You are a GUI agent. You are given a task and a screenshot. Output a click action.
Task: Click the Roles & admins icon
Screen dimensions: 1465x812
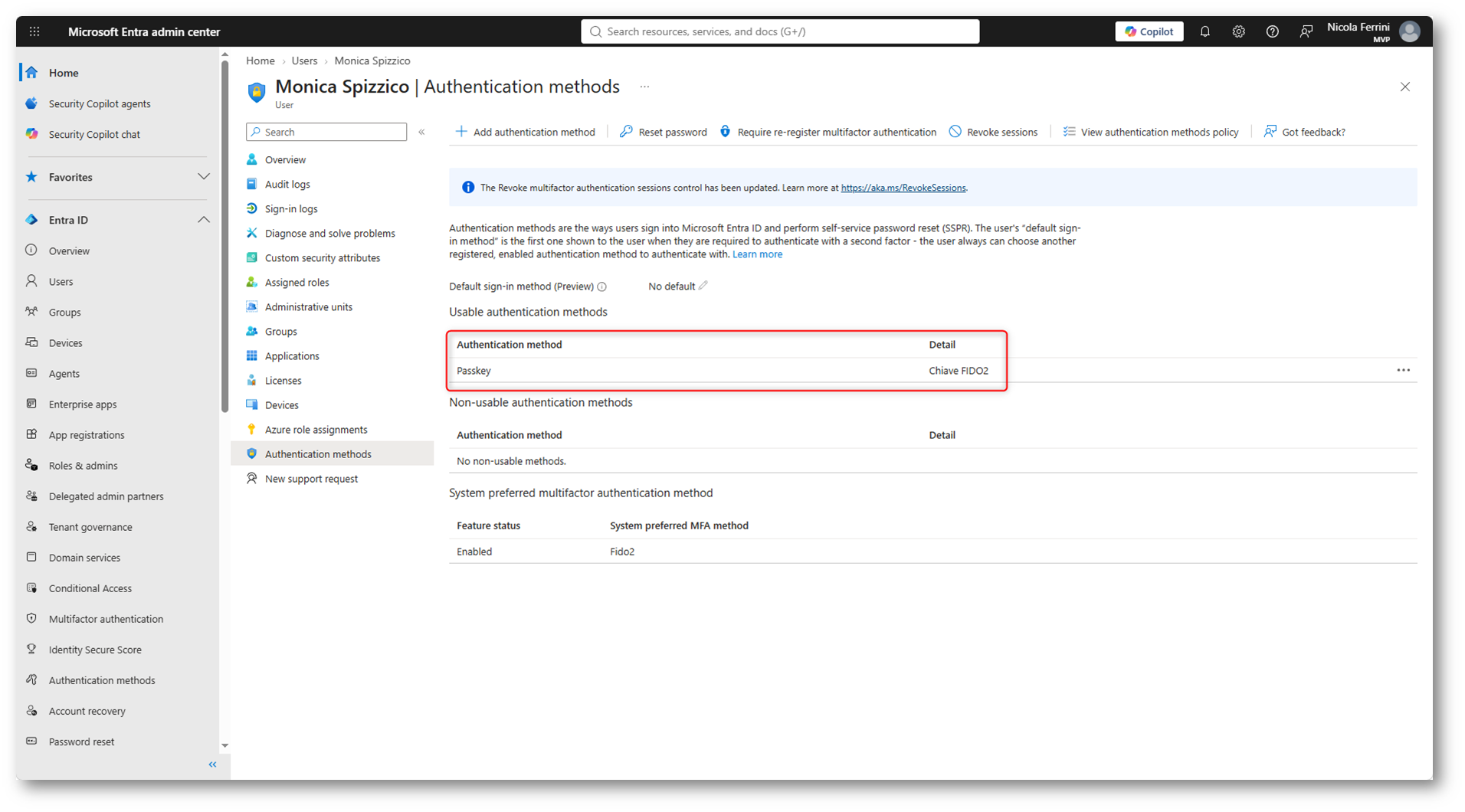31,465
